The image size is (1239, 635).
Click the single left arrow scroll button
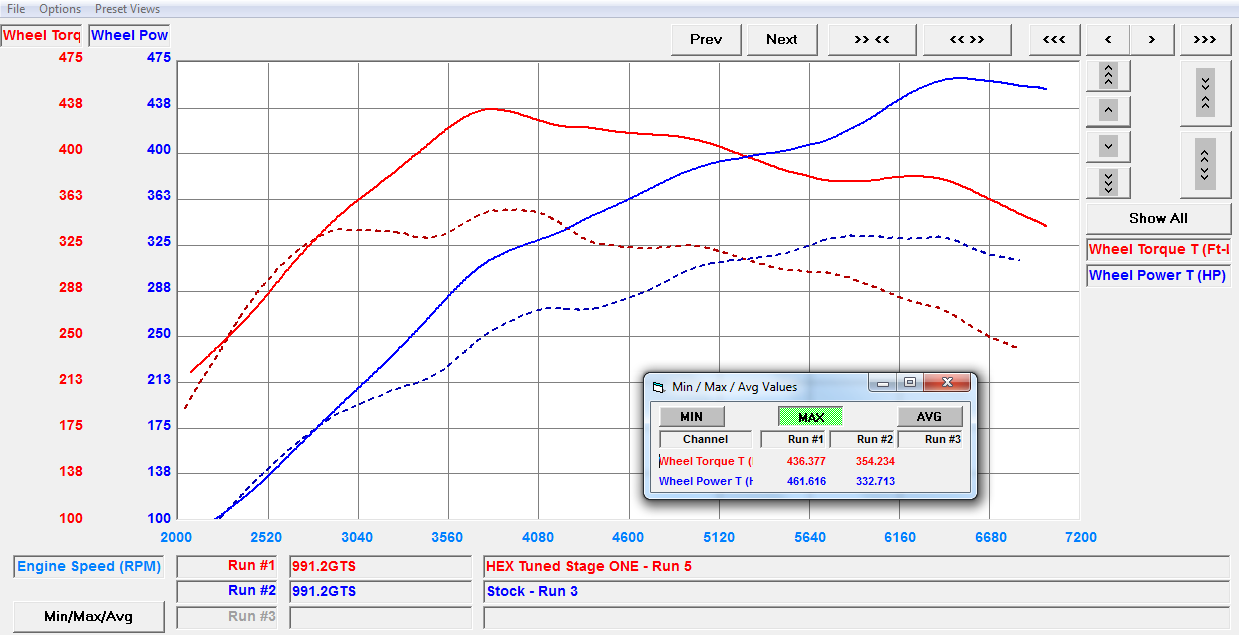coord(1108,40)
